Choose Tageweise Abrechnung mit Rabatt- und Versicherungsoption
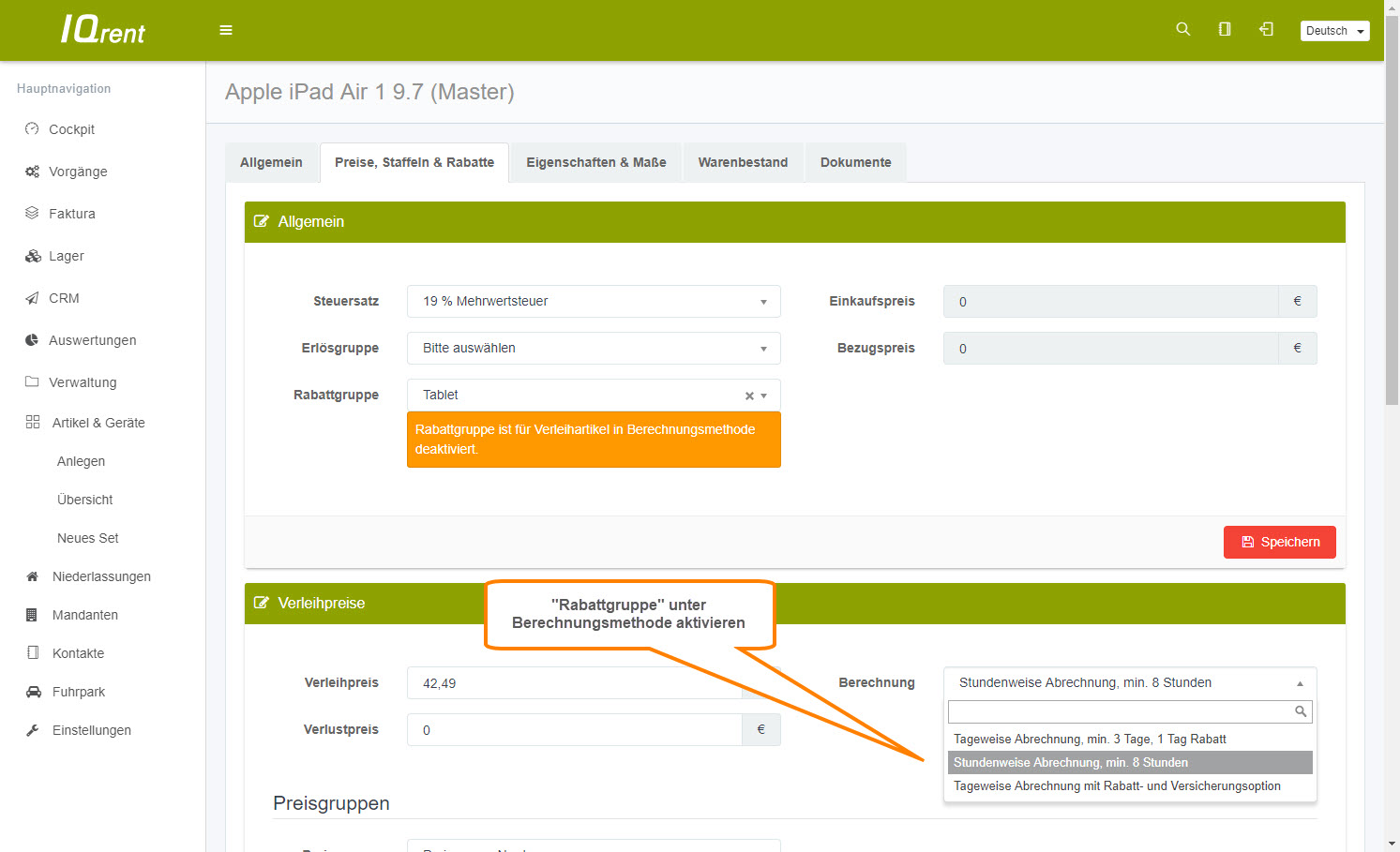Screen dimensions: 1400x852 coord(1117,786)
